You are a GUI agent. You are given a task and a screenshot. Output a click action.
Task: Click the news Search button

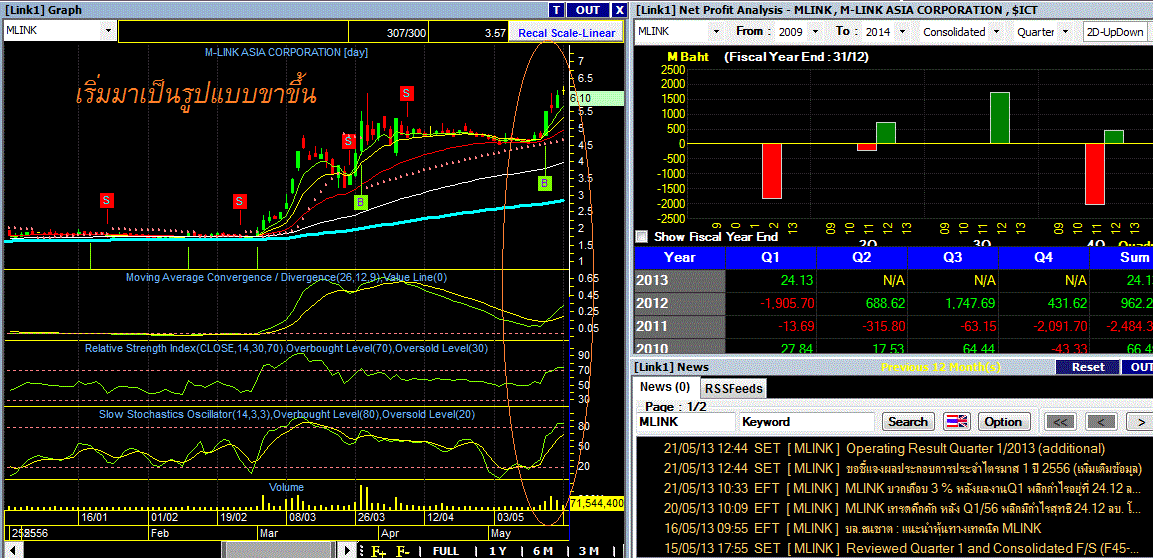[908, 421]
